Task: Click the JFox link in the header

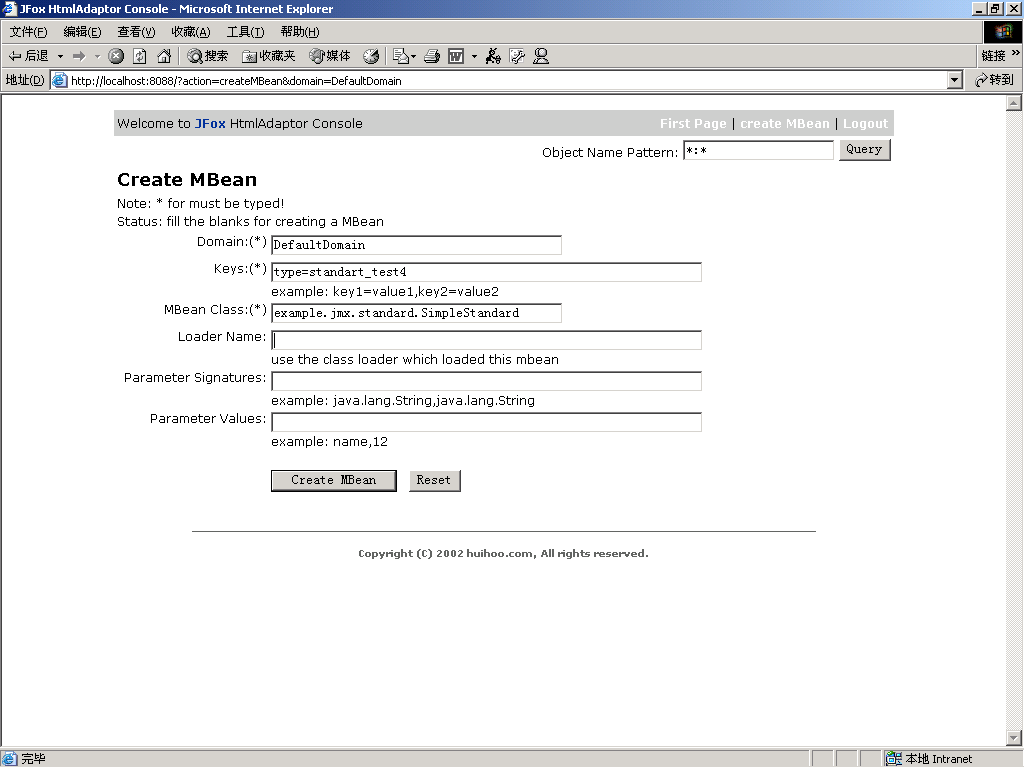Action: pyautogui.click(x=210, y=123)
